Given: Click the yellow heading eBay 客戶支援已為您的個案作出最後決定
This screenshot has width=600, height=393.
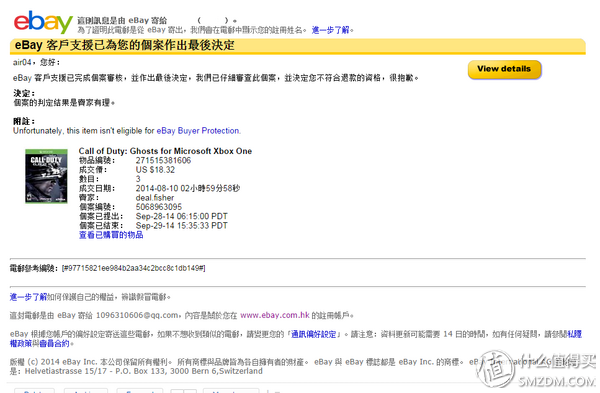Looking at the screenshot, I should pos(125,45).
